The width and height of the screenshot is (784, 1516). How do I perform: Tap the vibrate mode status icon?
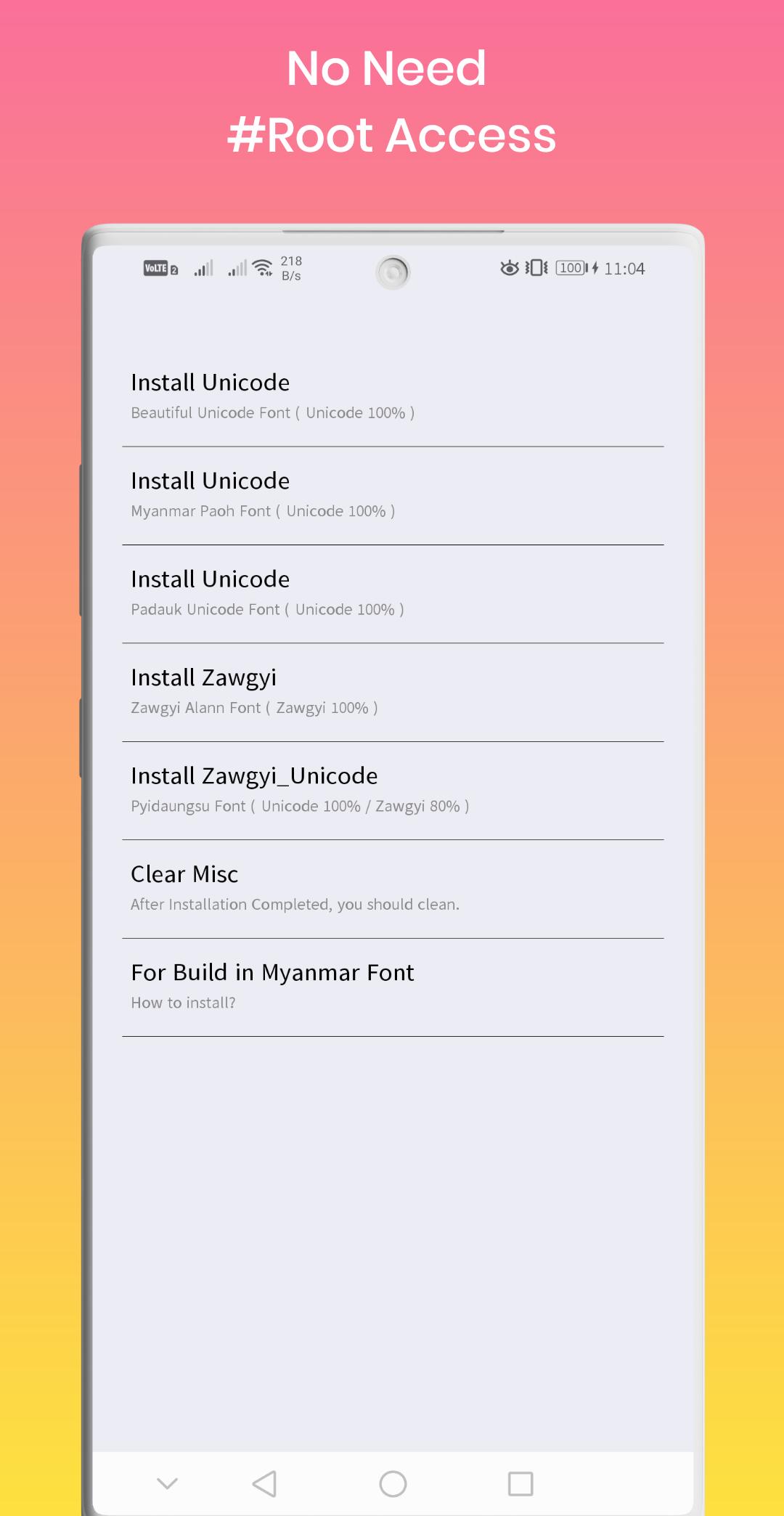click(x=536, y=268)
